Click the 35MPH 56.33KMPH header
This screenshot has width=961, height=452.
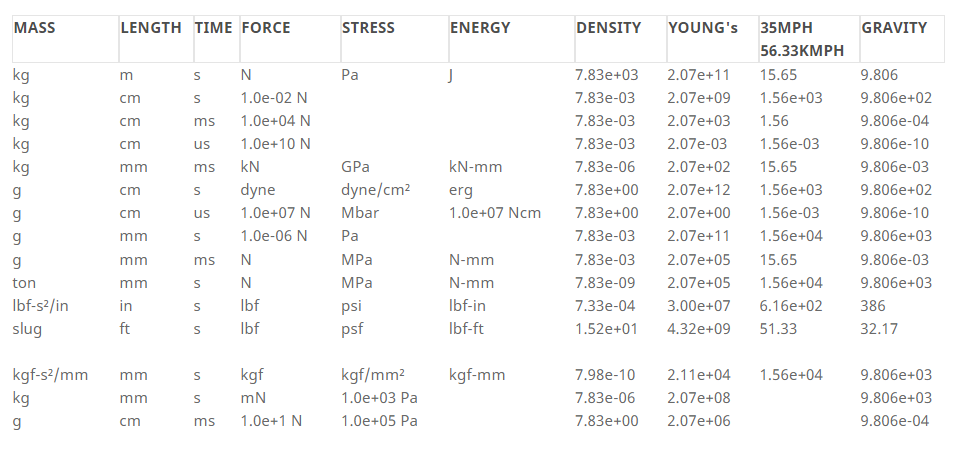pos(802,39)
